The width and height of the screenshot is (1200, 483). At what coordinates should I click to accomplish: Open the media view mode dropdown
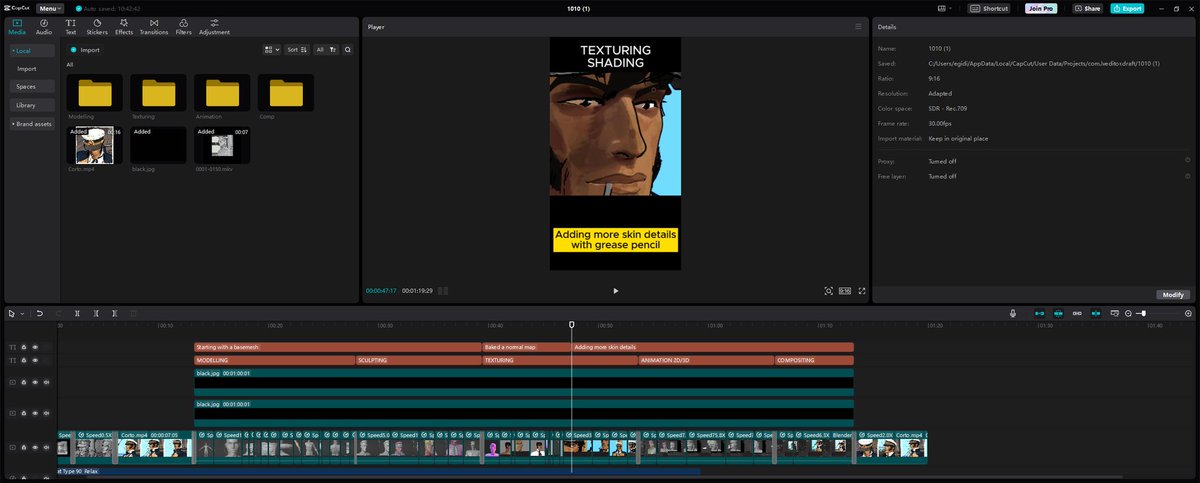(x=272, y=49)
